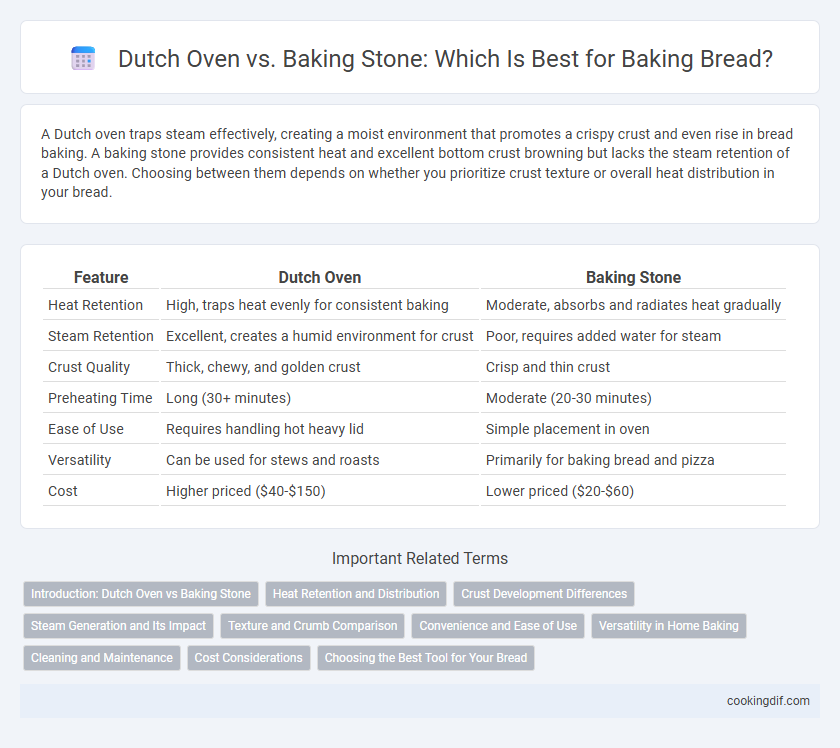Image resolution: width=840 pixels, height=748 pixels.
Task: Click the cookingdif.com footer link
Action: [768, 701]
